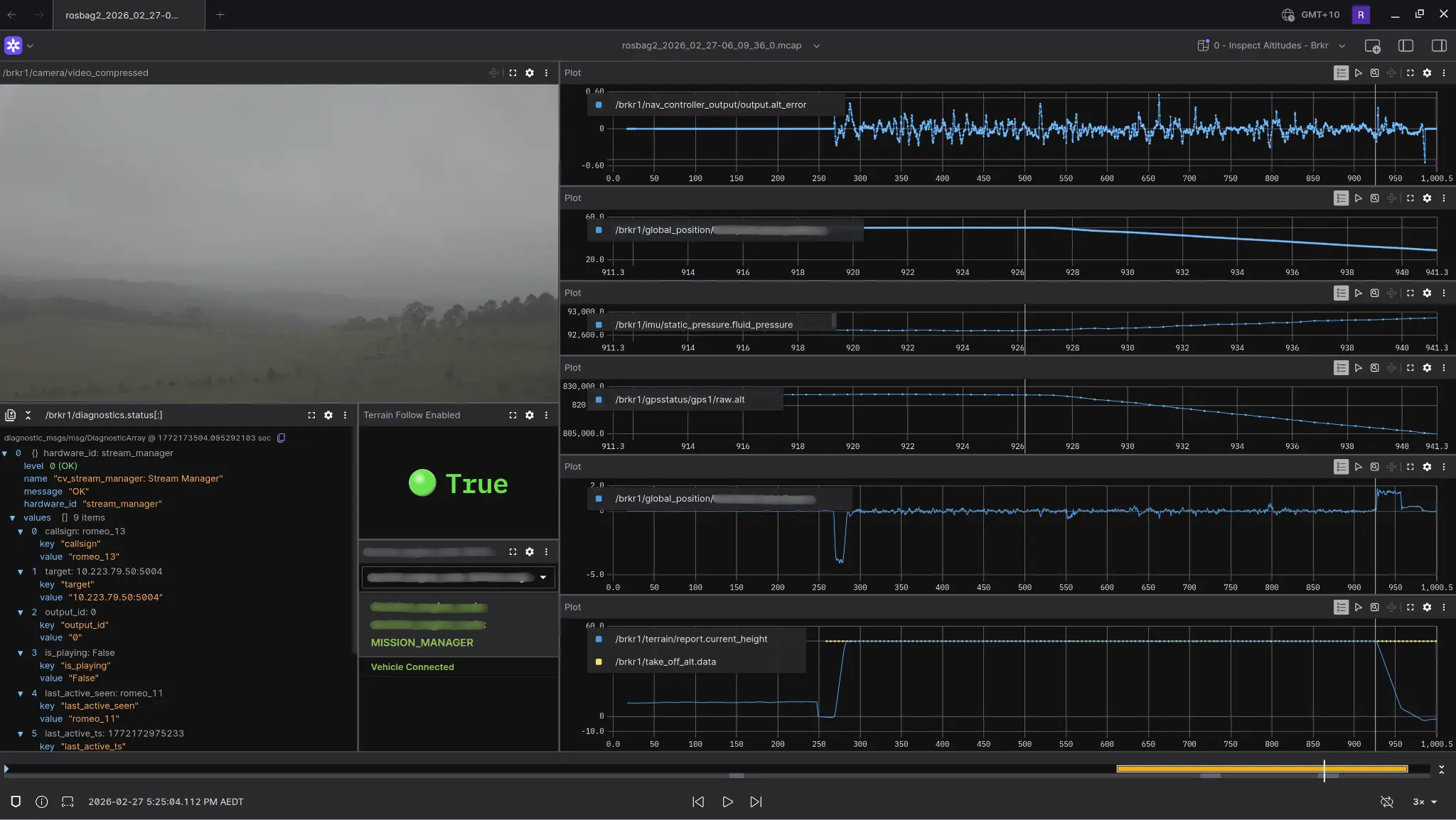Image resolution: width=1456 pixels, height=820 pixels.
Task: Toggle legend in terrain current_height plot
Action: (x=1341, y=608)
